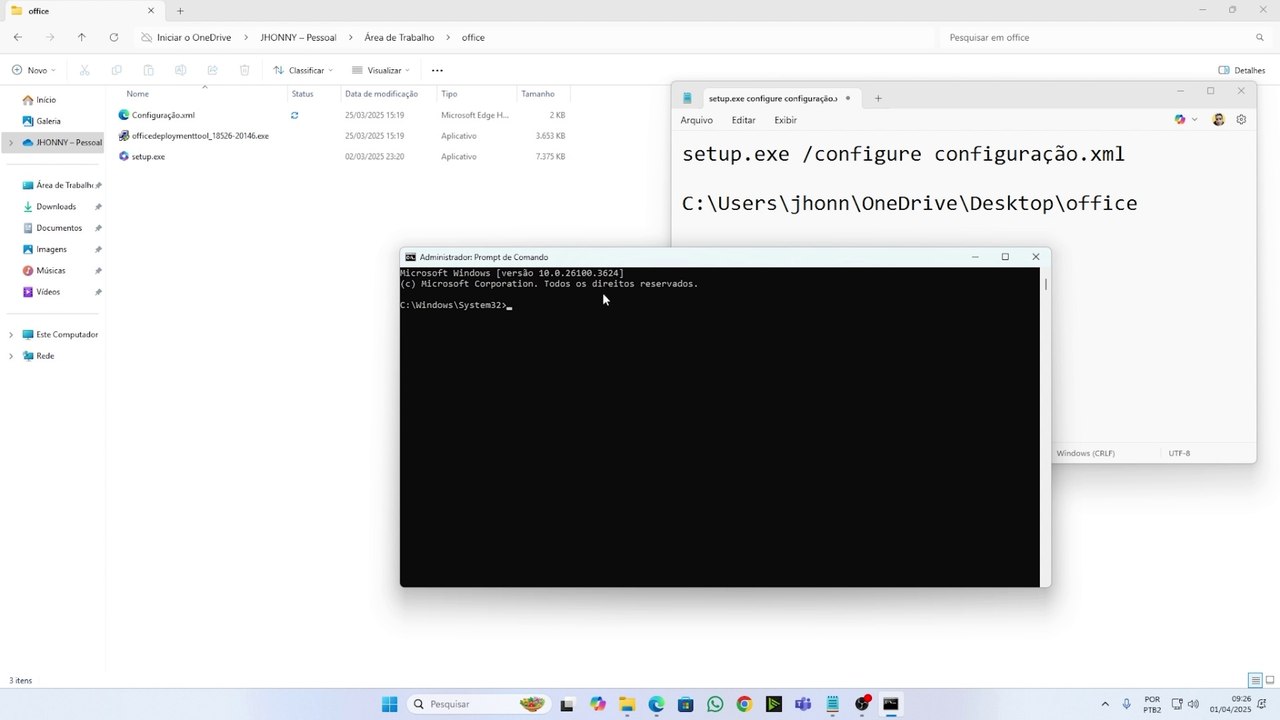Open Documentos in the navigation pane
Viewport: 1280px width, 720px height.
pos(59,228)
